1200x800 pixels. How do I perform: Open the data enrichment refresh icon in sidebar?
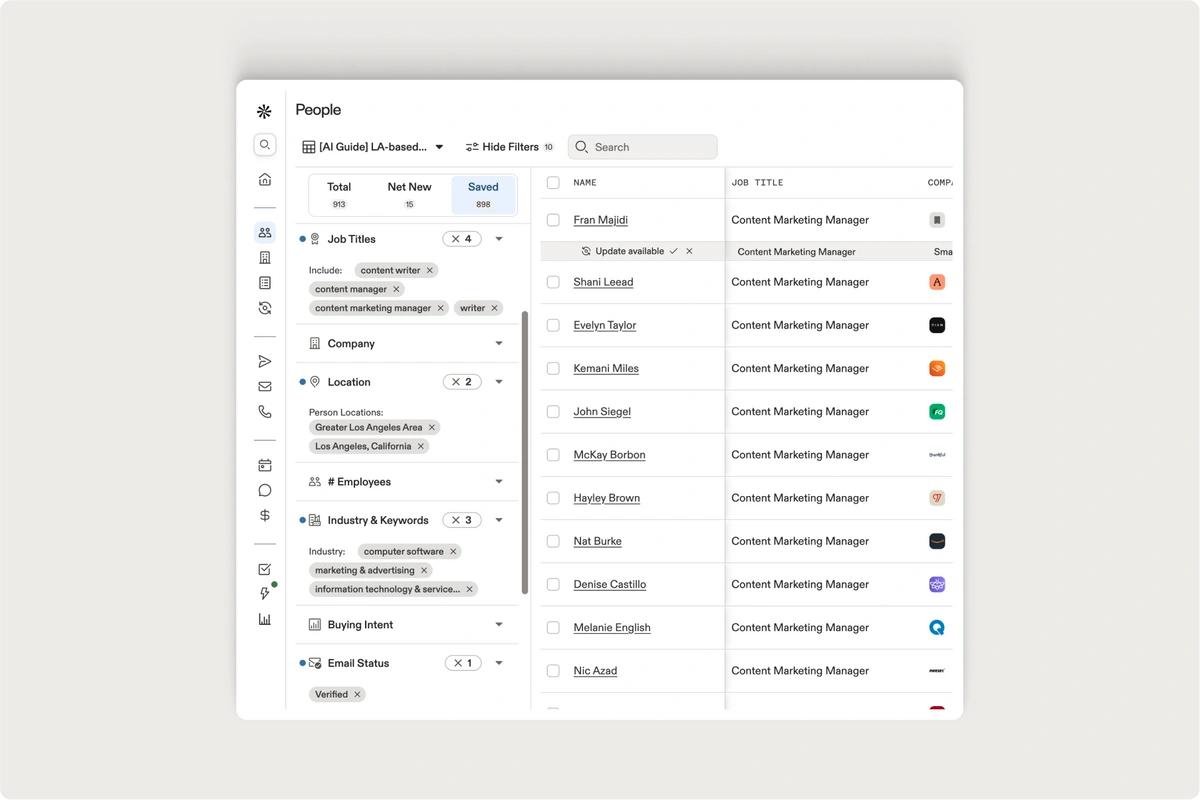point(264,308)
